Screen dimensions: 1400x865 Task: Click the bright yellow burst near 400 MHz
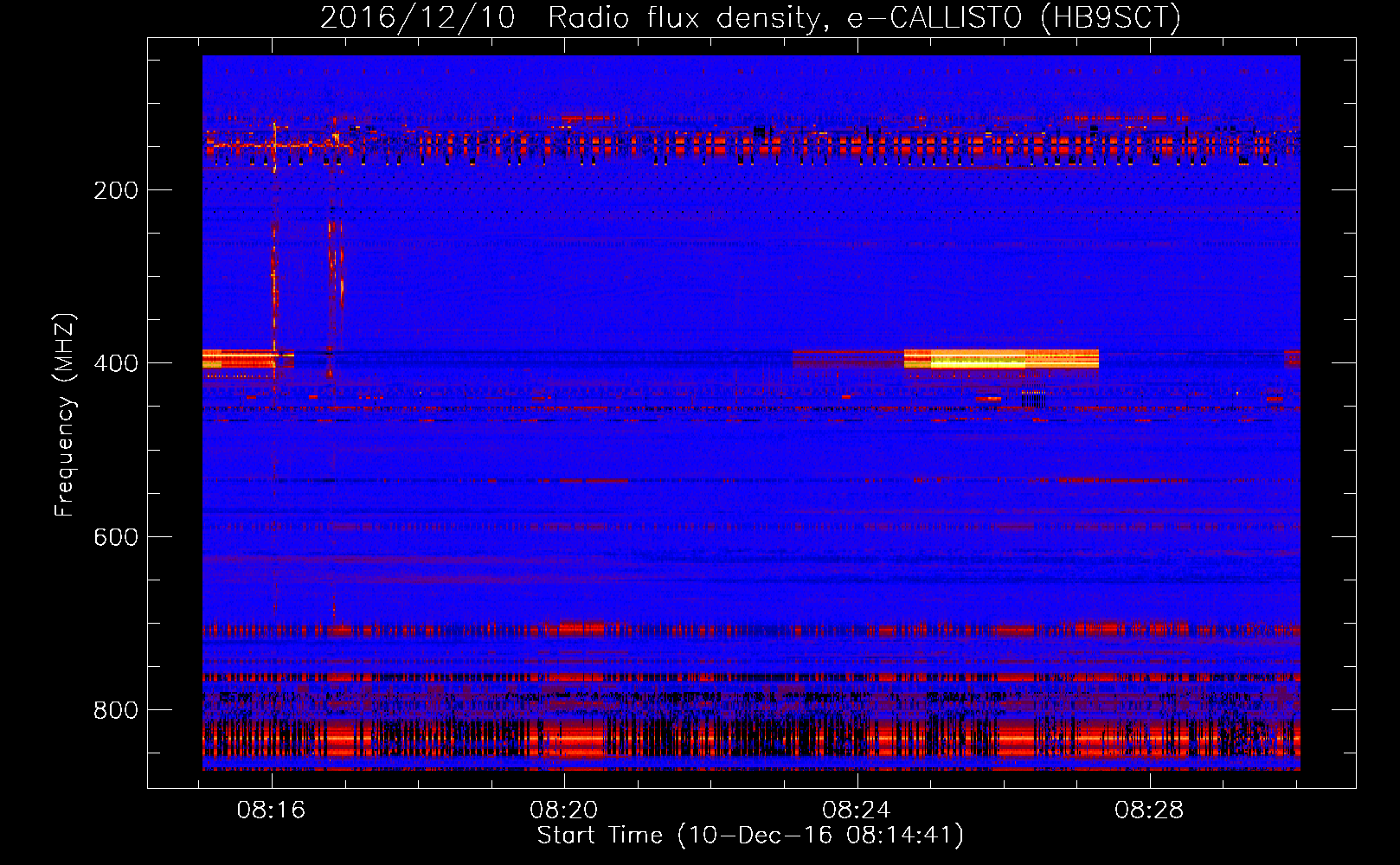[1001, 359]
